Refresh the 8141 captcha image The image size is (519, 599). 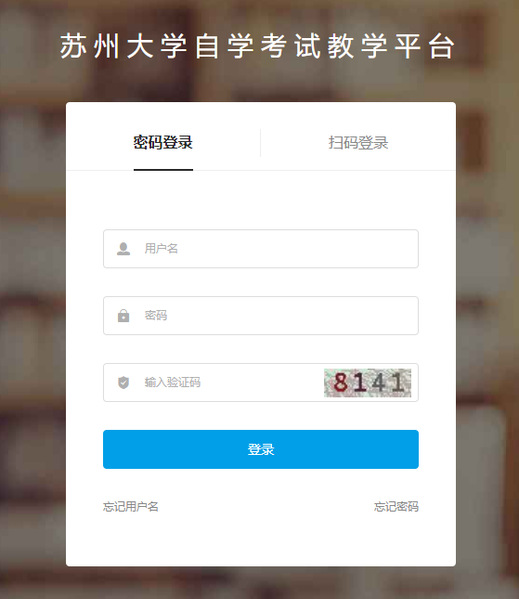(367, 382)
